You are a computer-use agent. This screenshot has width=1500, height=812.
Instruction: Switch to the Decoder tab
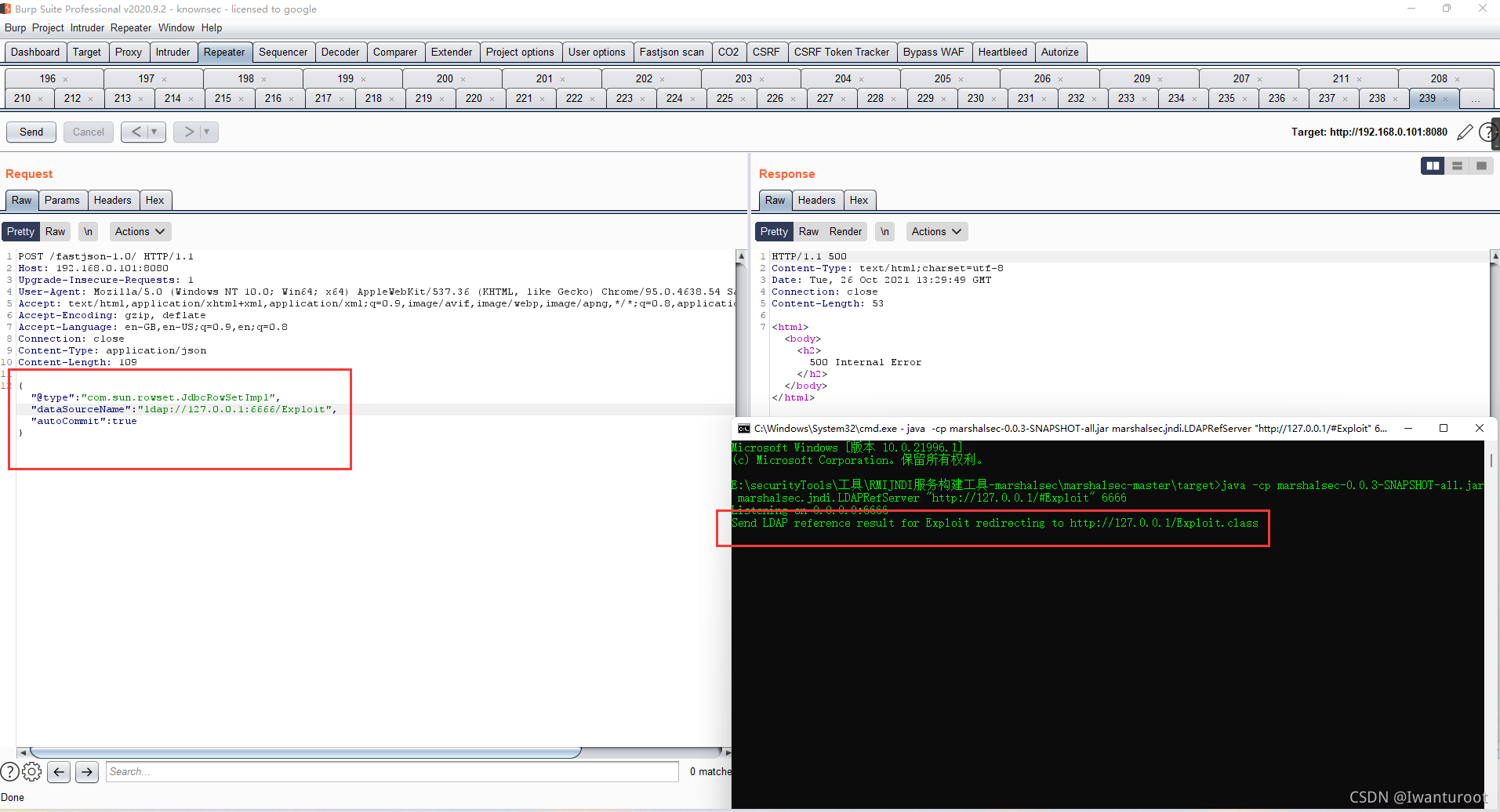point(340,53)
